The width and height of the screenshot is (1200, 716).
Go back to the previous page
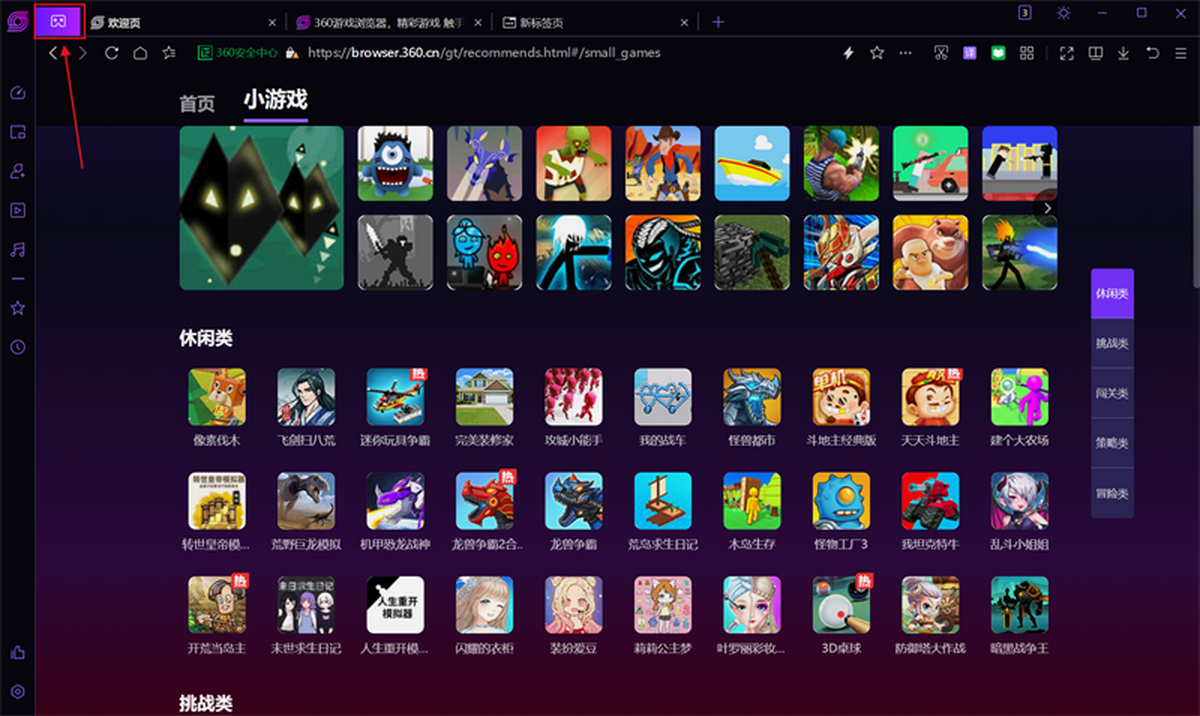pyautogui.click(x=54, y=53)
